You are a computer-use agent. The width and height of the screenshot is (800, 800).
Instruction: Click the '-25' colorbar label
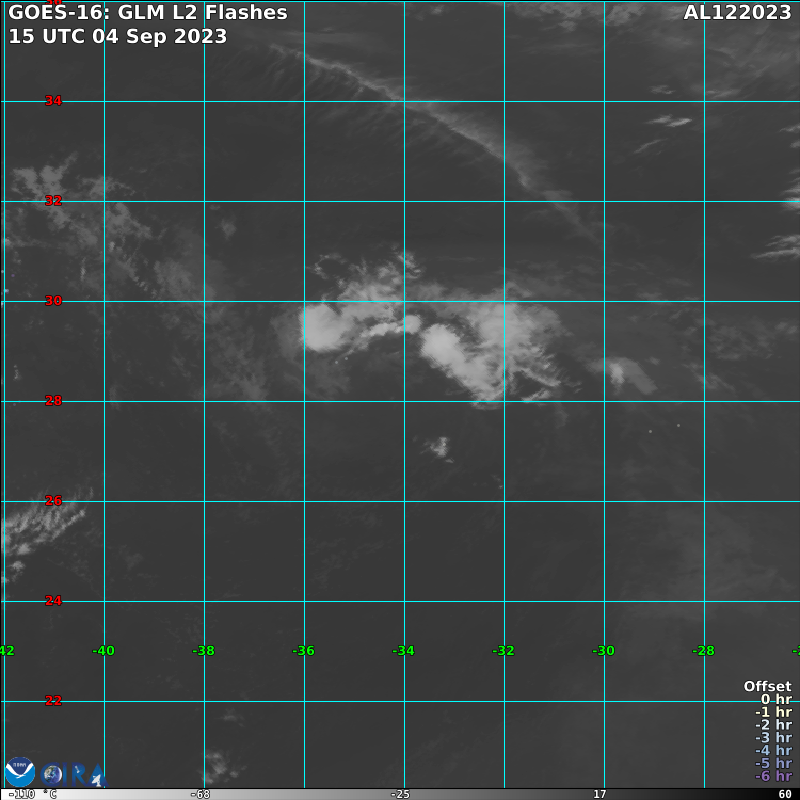[400, 794]
